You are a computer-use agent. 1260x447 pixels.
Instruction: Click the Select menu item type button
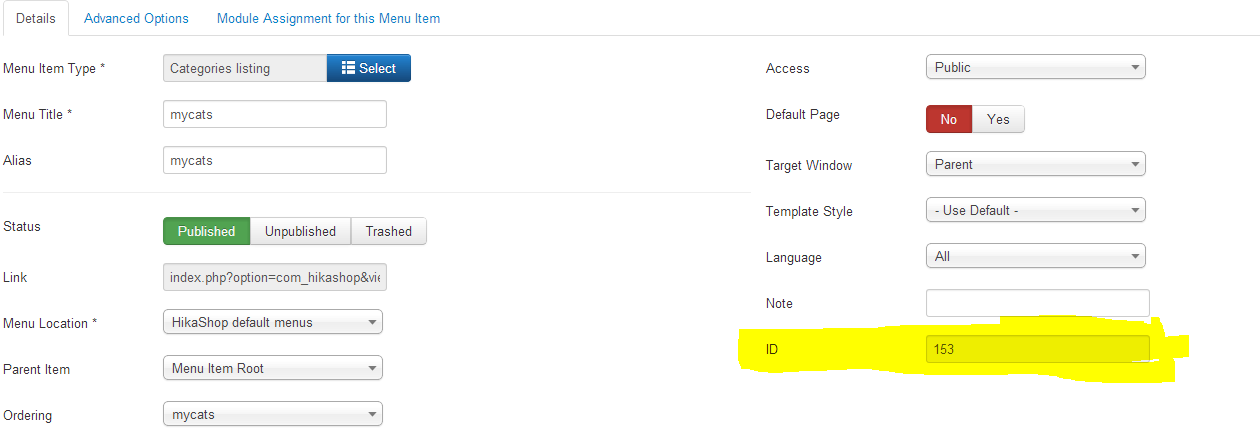(368, 68)
